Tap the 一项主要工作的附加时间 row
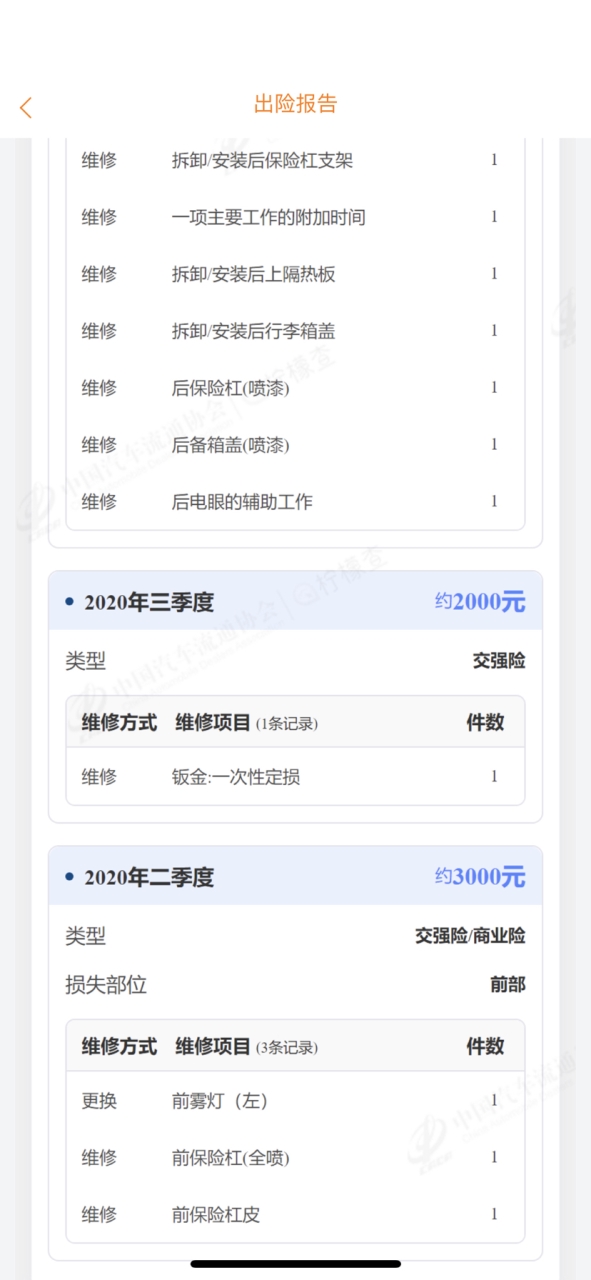Image resolution: width=591 pixels, height=1280 pixels. tap(295, 217)
